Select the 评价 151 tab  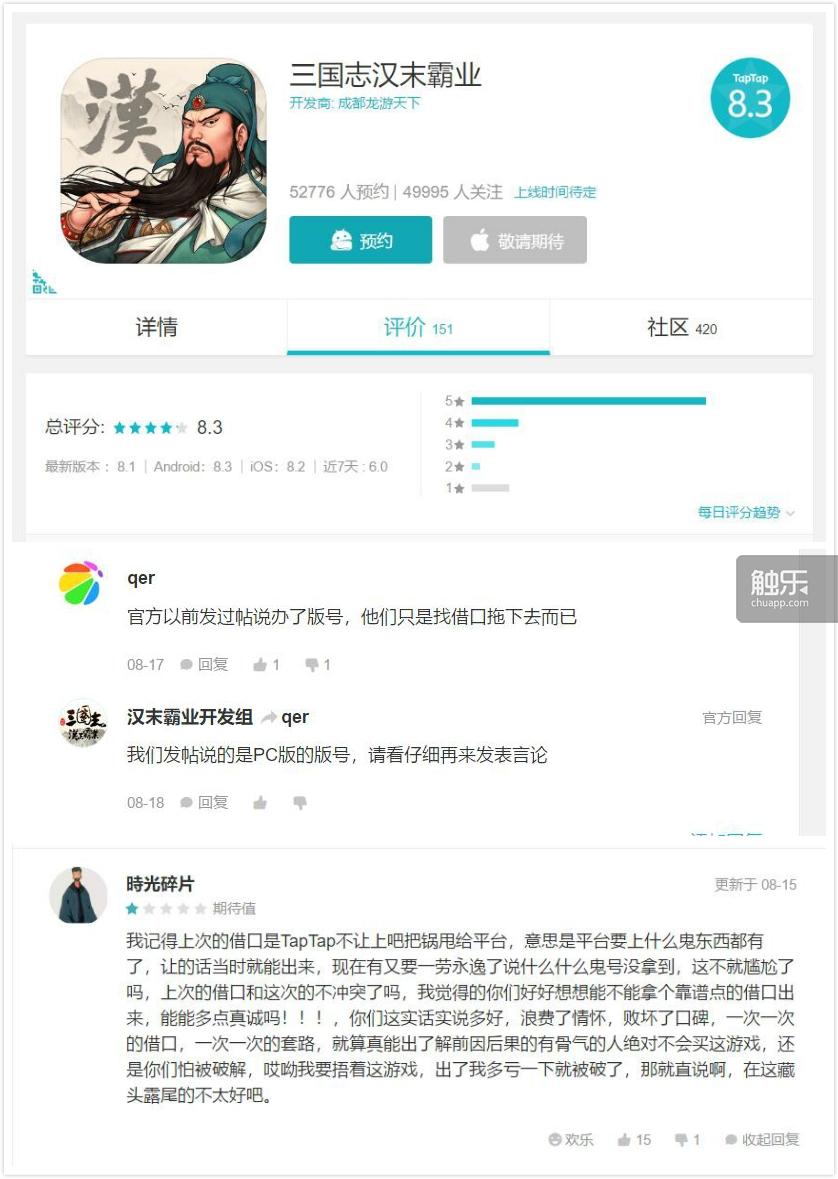[418, 327]
